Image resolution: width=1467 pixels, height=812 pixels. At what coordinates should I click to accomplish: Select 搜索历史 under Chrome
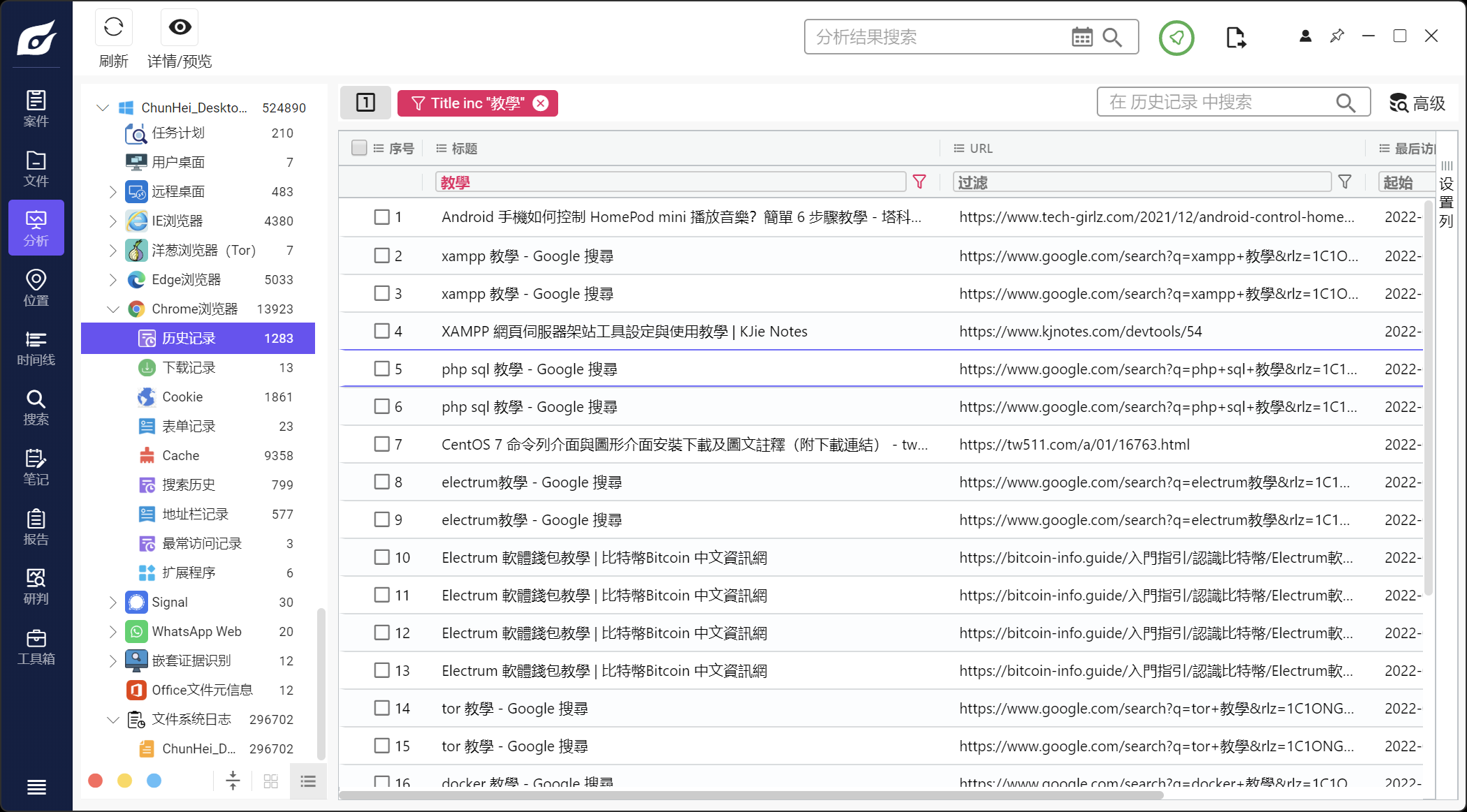198,485
